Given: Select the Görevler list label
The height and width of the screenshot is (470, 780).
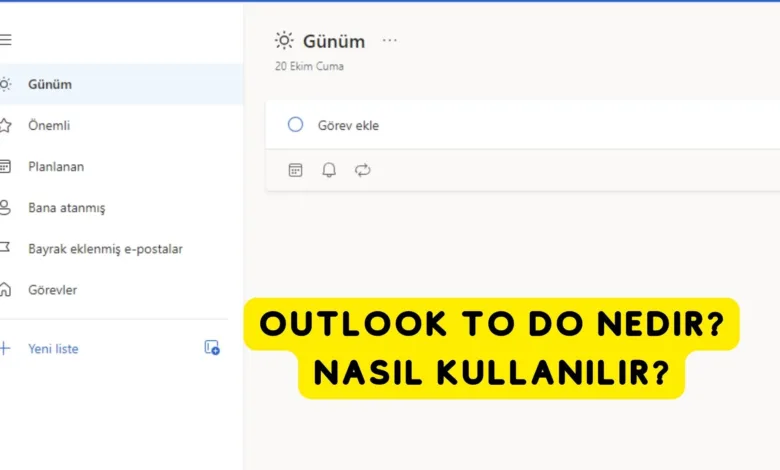Looking at the screenshot, I should click(53, 290).
